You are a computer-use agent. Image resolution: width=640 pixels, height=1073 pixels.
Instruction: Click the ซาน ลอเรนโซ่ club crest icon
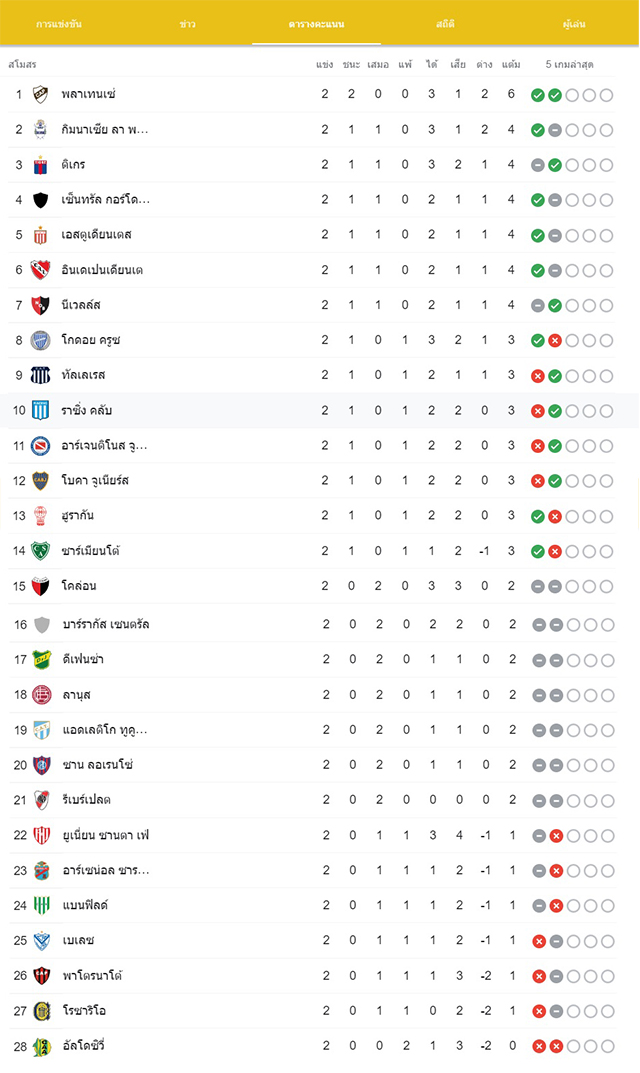click(x=42, y=764)
